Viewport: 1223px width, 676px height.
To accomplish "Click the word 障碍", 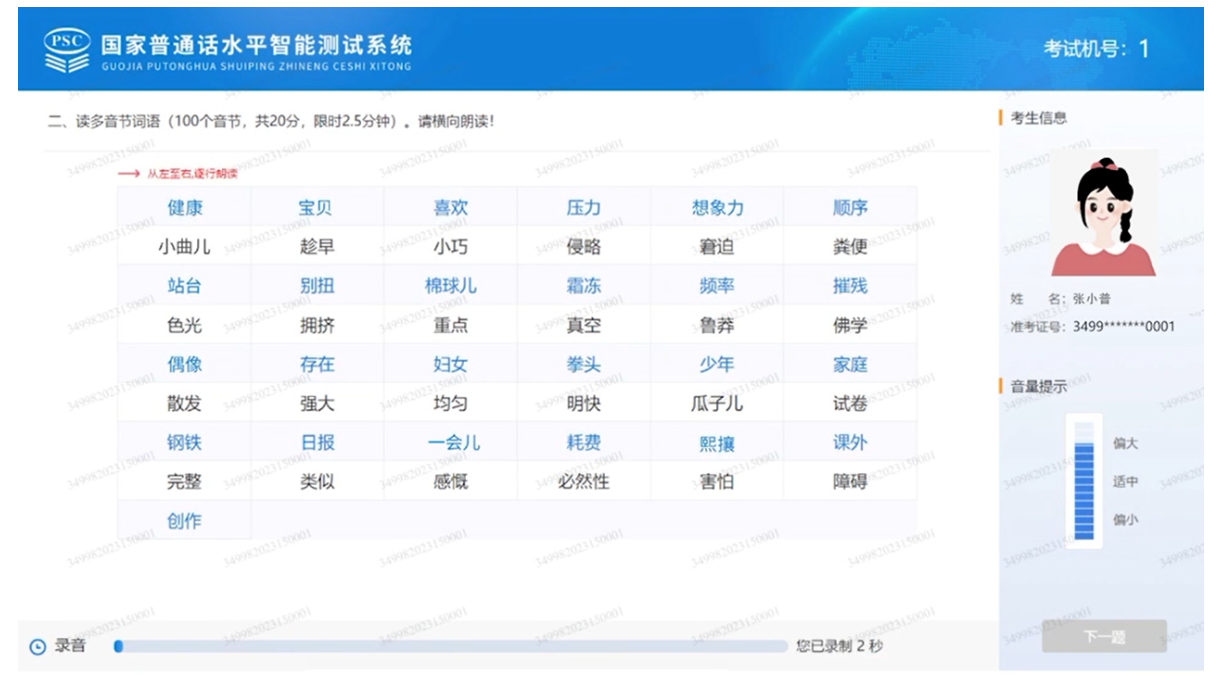I will [x=850, y=482].
